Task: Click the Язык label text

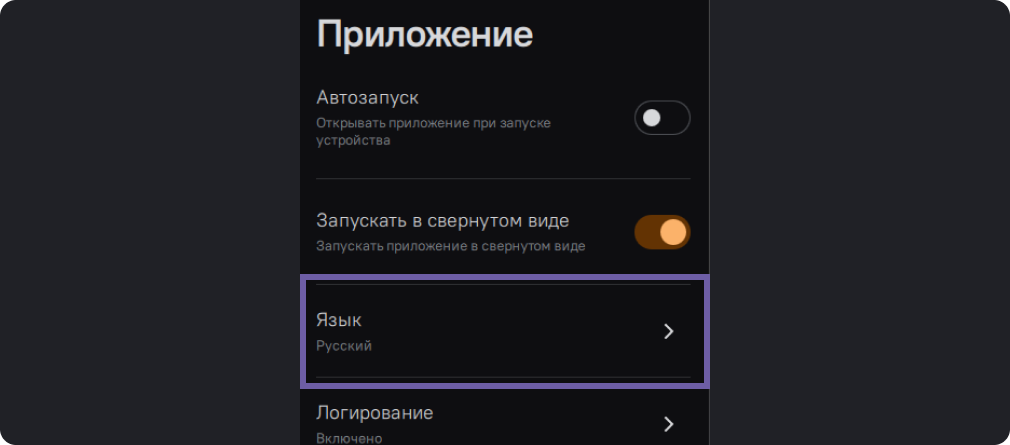Action: (x=339, y=320)
